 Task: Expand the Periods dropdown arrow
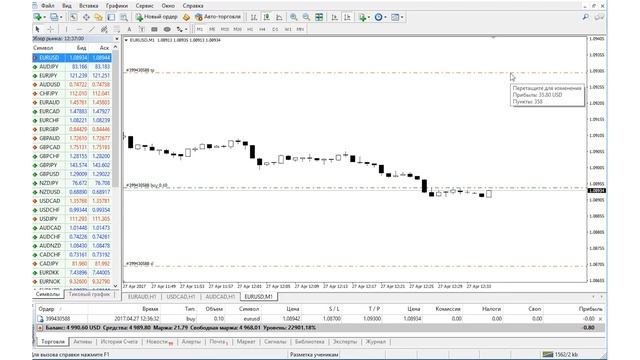point(385,17)
